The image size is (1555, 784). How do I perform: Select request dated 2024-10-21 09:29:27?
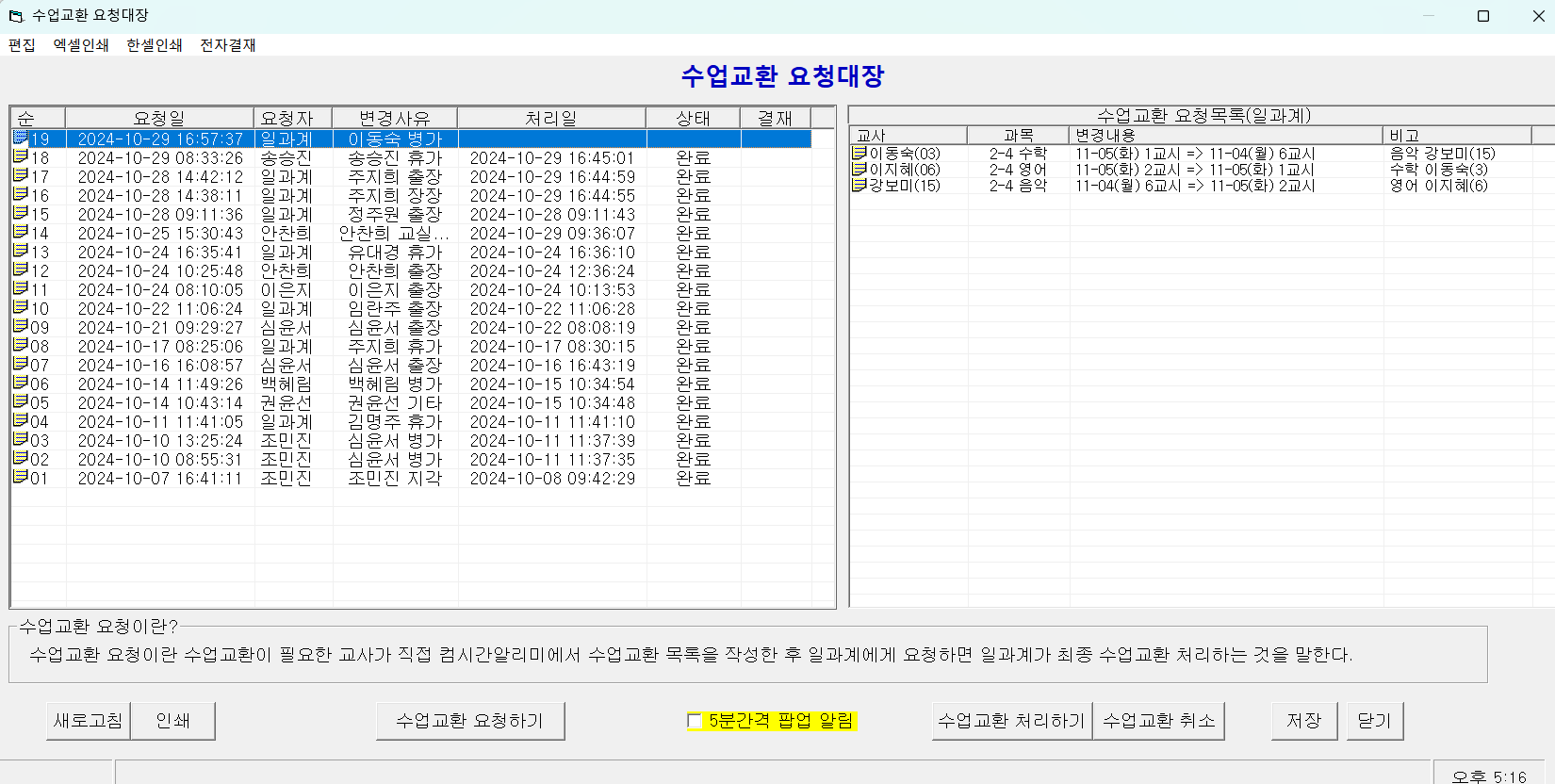click(160, 327)
